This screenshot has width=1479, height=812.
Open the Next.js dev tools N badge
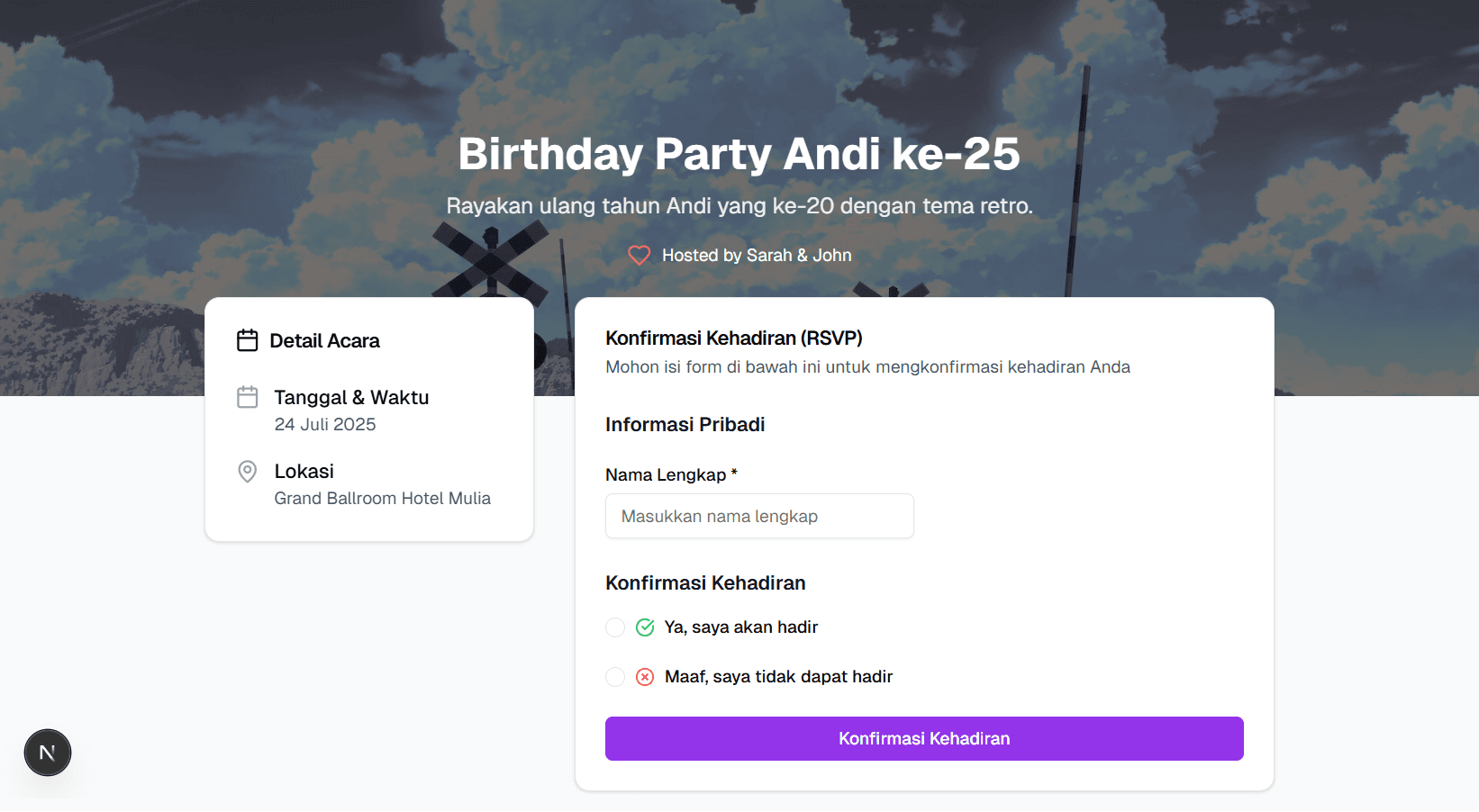[48, 753]
